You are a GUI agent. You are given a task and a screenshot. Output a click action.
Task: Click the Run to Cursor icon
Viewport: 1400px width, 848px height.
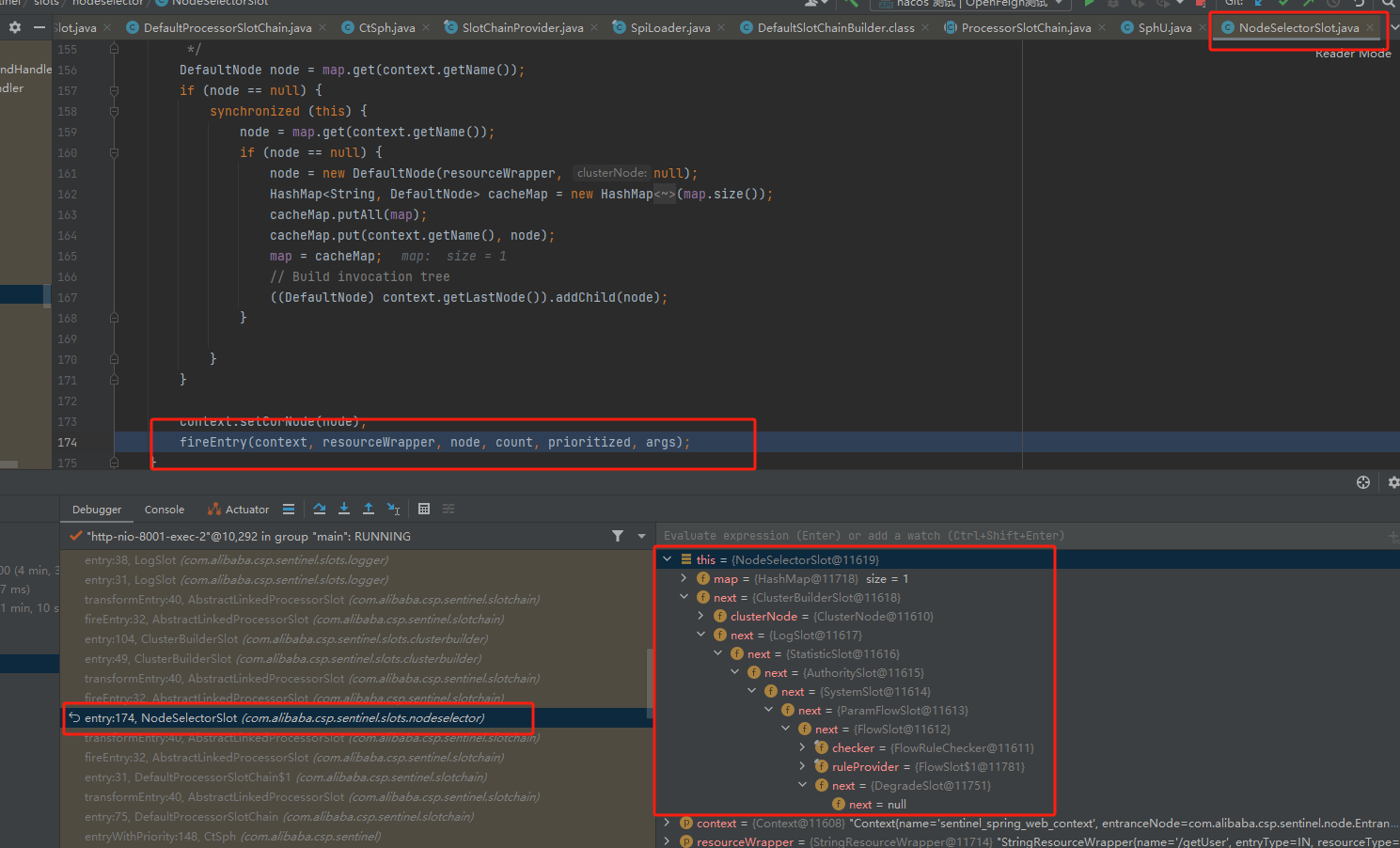coord(394,509)
